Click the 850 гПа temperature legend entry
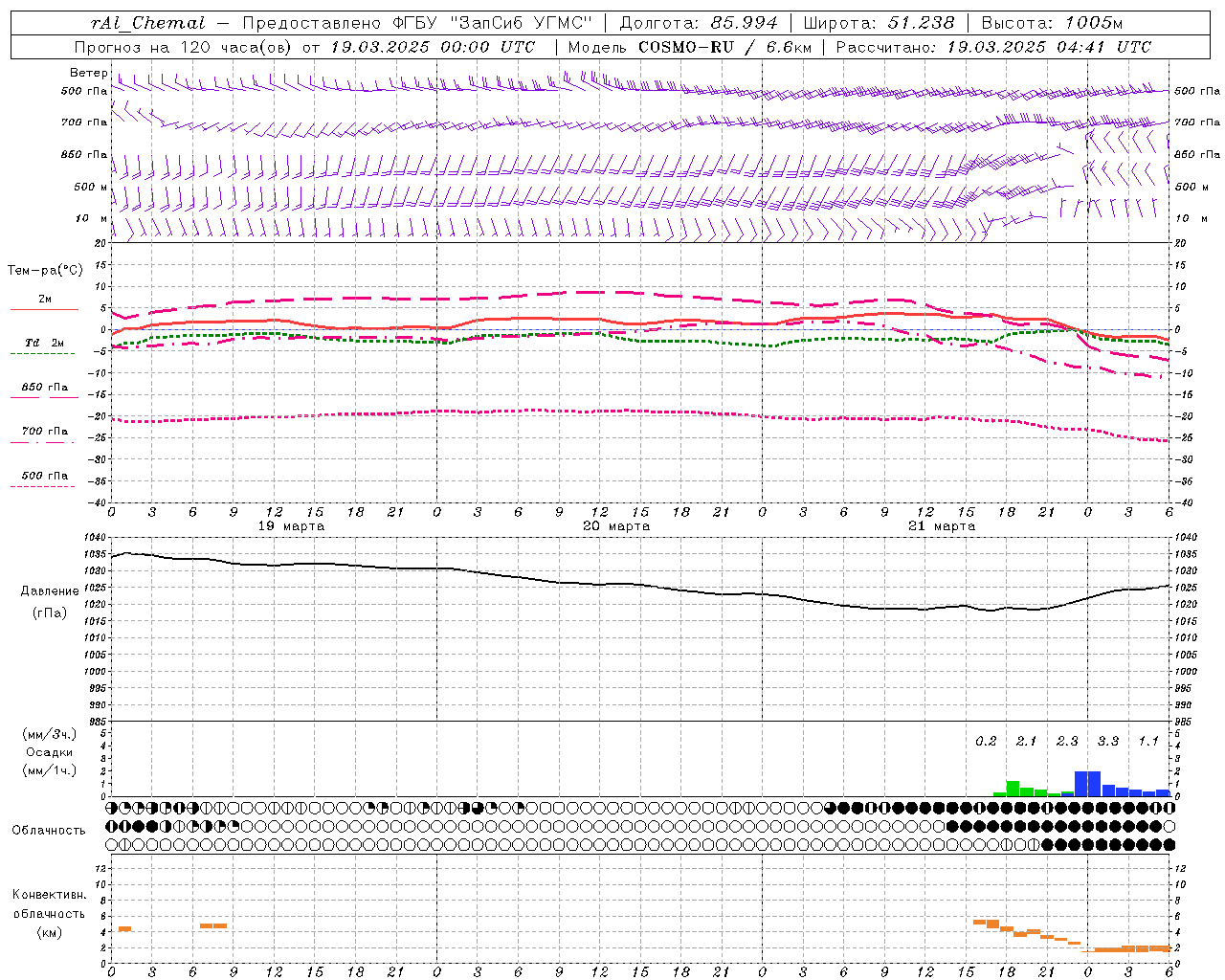The image size is (1225, 980). (45, 388)
